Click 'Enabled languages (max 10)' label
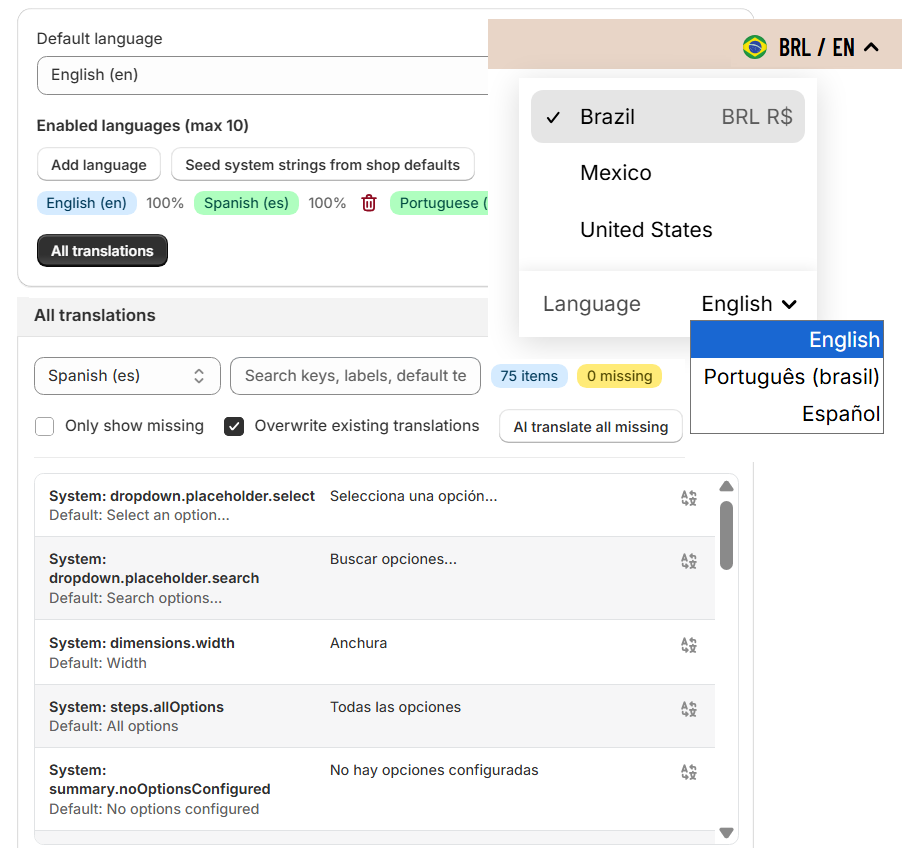Viewport: 913px width, 848px height. pyautogui.click(x=143, y=126)
